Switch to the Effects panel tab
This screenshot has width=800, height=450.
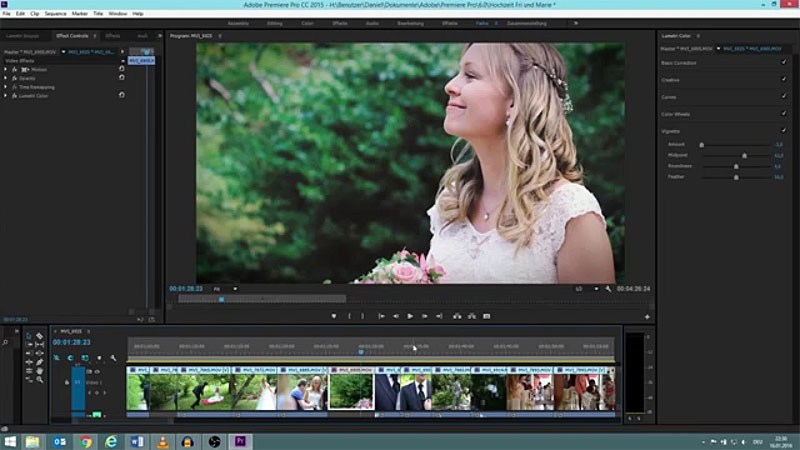point(112,36)
